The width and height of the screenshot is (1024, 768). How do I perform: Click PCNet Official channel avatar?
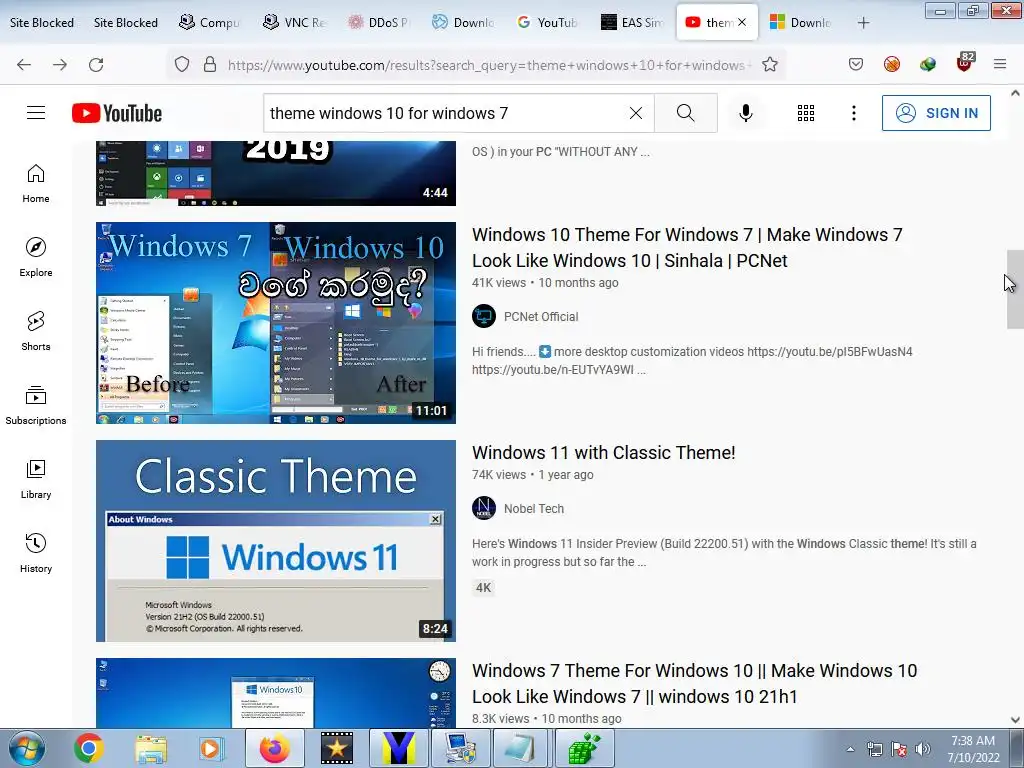pyautogui.click(x=484, y=317)
